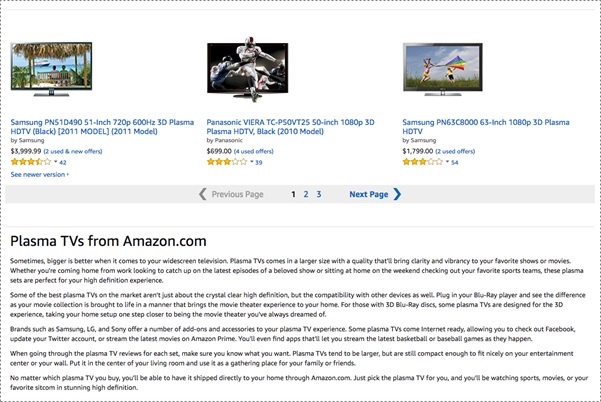Open Samsung PN51D490 51-Inch product title
Viewport: 601px width, 402px height.
(x=102, y=127)
